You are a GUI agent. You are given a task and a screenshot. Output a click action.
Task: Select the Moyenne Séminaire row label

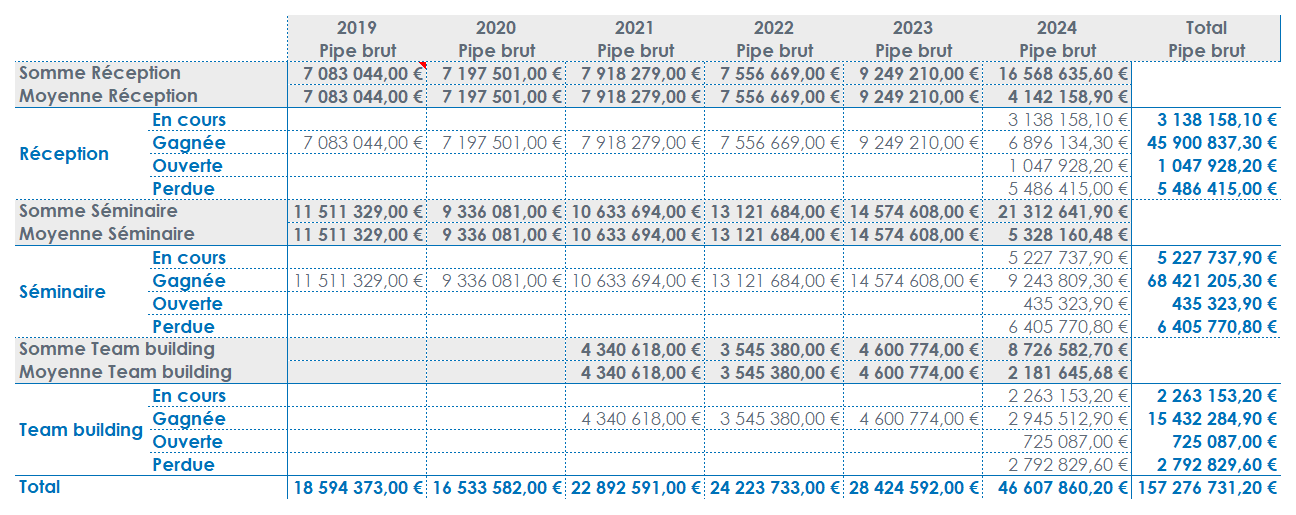tap(108, 234)
